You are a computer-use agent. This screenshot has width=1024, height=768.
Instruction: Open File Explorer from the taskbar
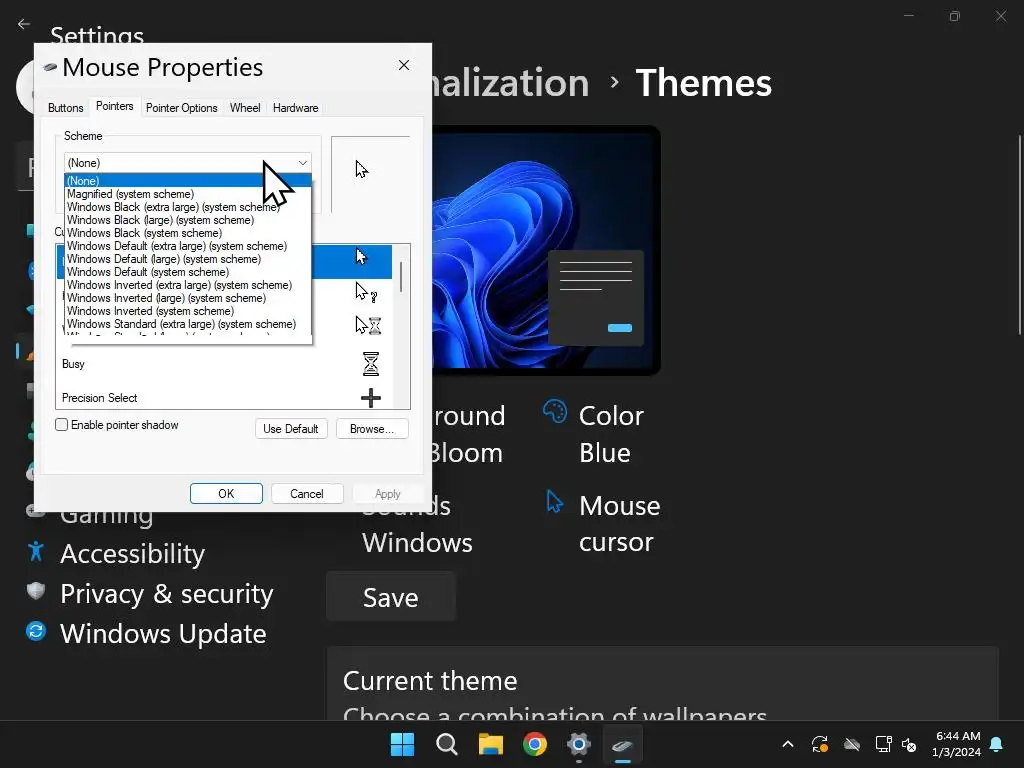pyautogui.click(x=490, y=744)
